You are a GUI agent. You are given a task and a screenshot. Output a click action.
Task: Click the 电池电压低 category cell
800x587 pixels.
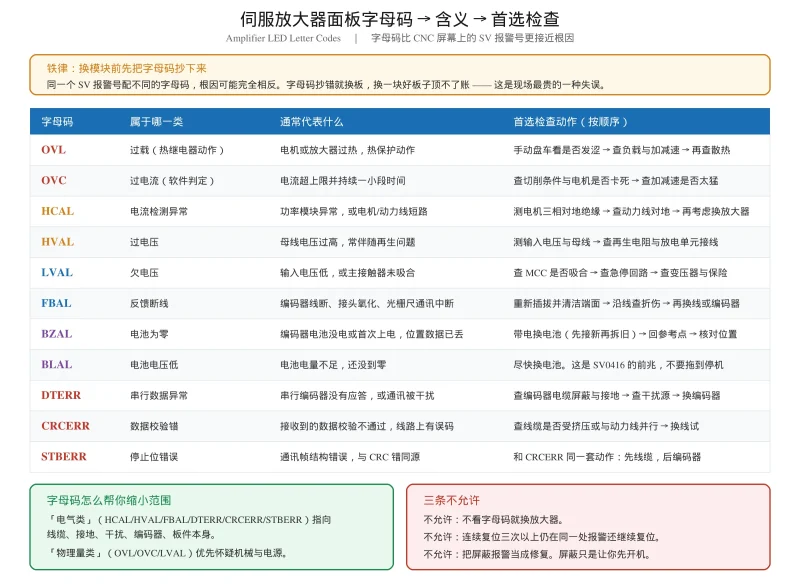click(x=154, y=365)
